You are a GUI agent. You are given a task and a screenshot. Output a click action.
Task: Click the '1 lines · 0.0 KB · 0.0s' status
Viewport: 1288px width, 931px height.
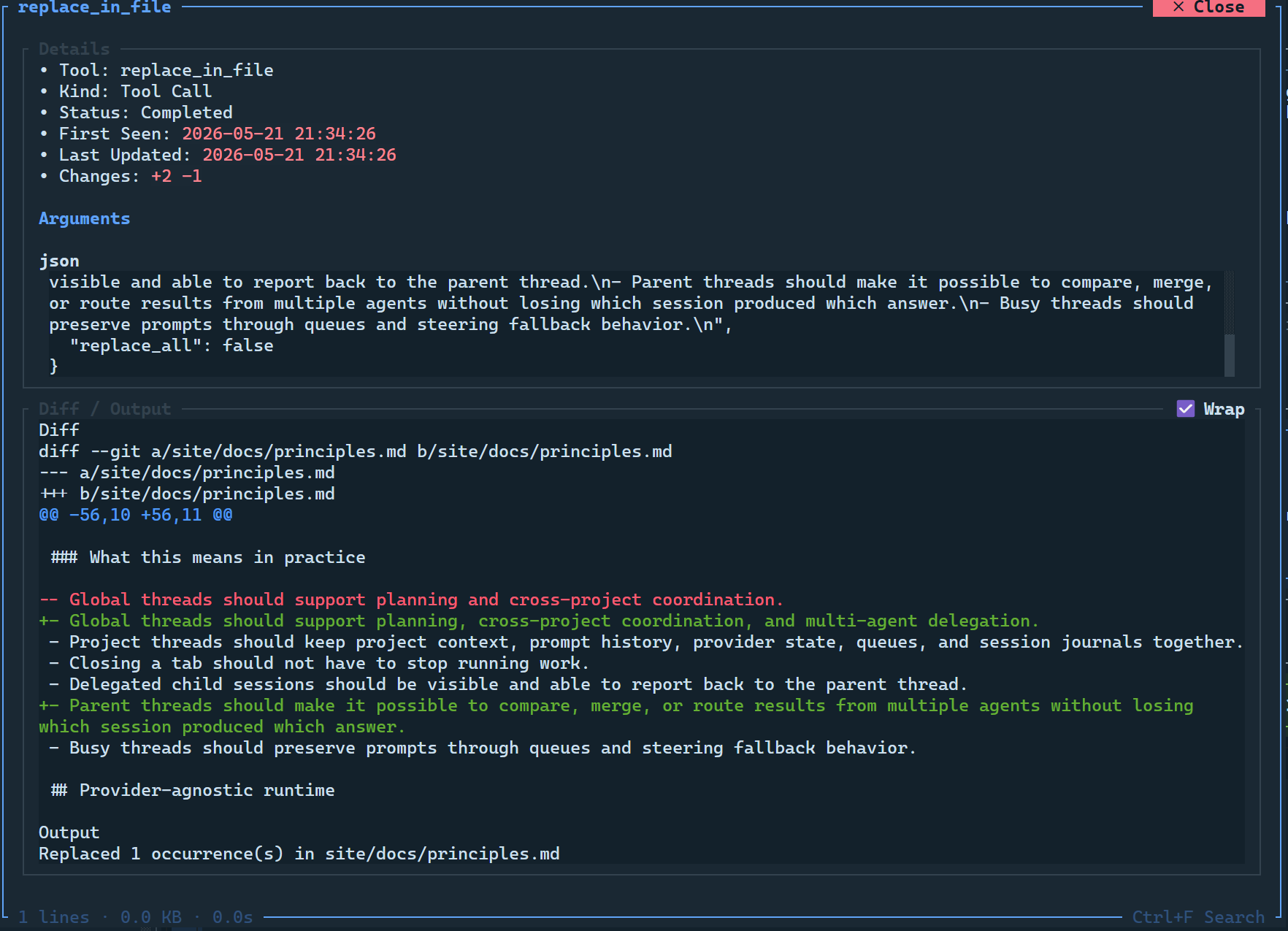[x=136, y=917]
